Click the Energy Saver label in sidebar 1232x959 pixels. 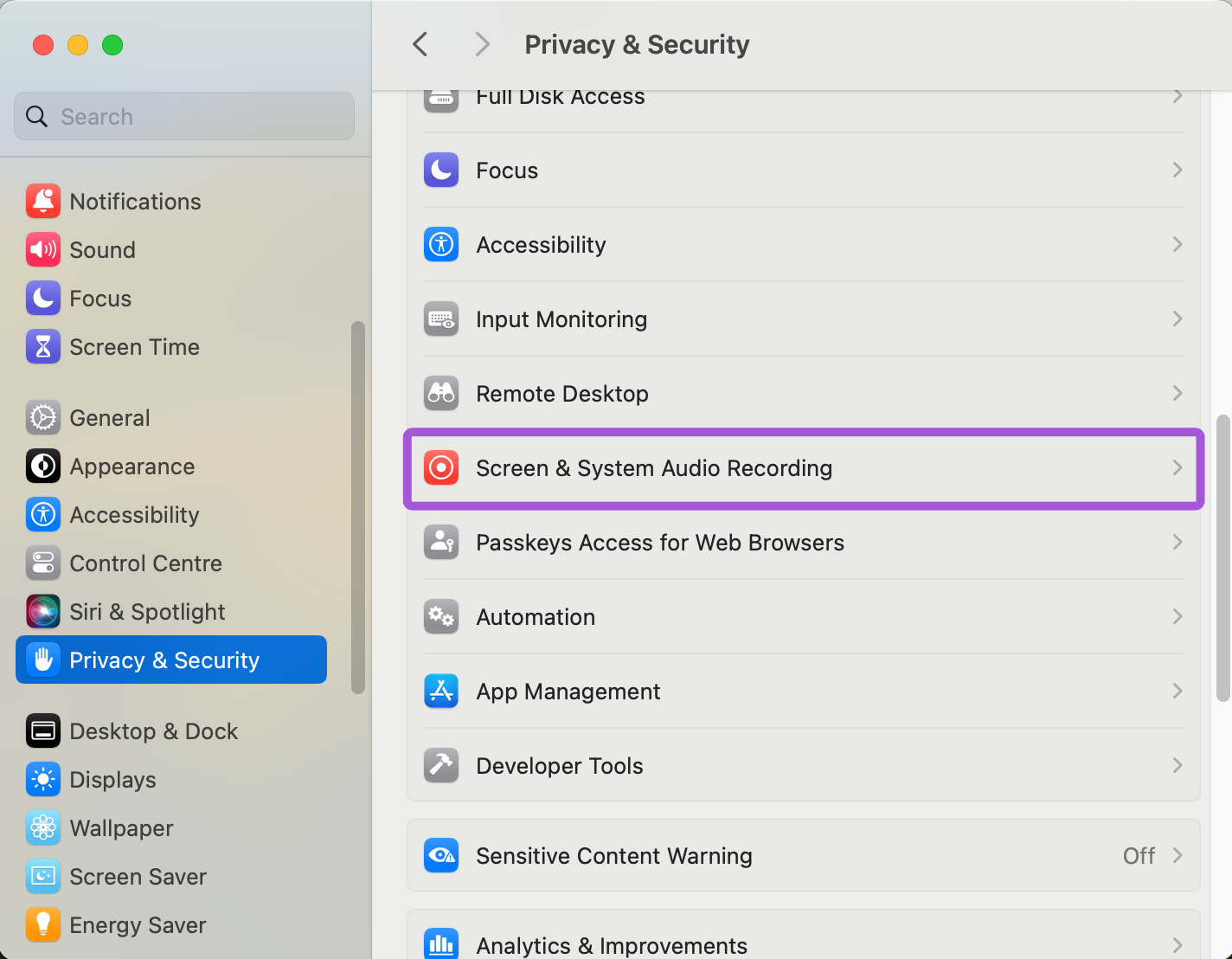point(138,925)
